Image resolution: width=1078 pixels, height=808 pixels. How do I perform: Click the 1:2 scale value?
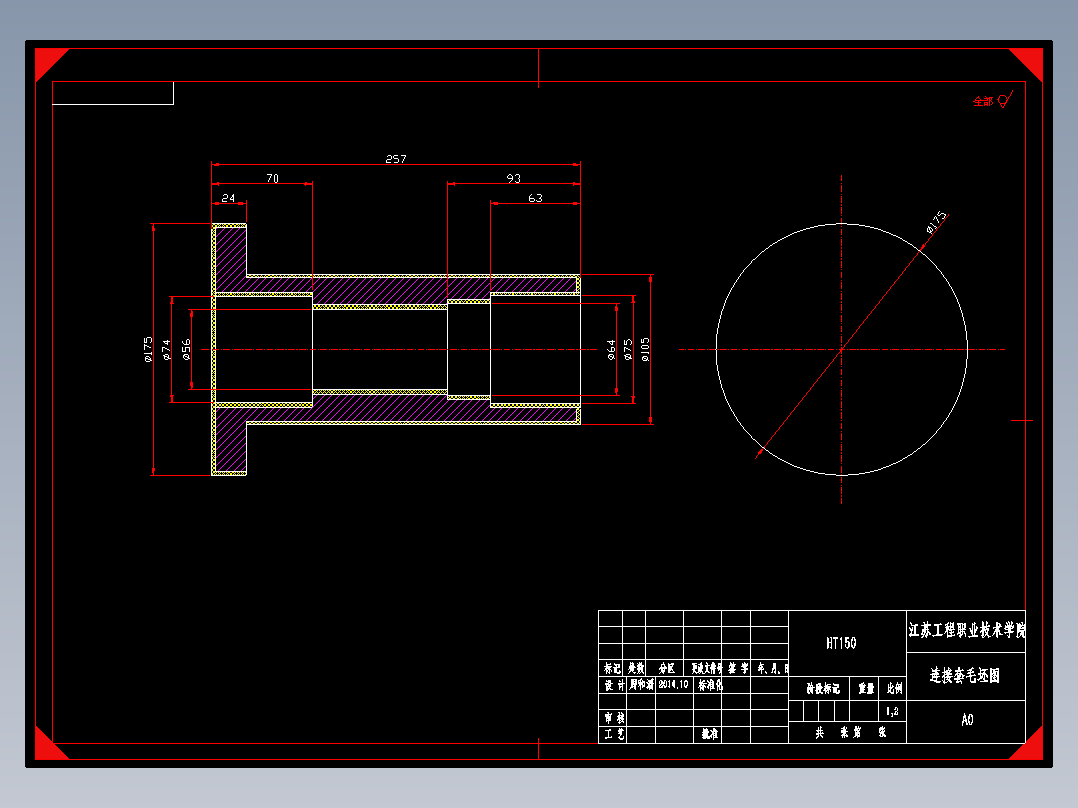pos(892,711)
